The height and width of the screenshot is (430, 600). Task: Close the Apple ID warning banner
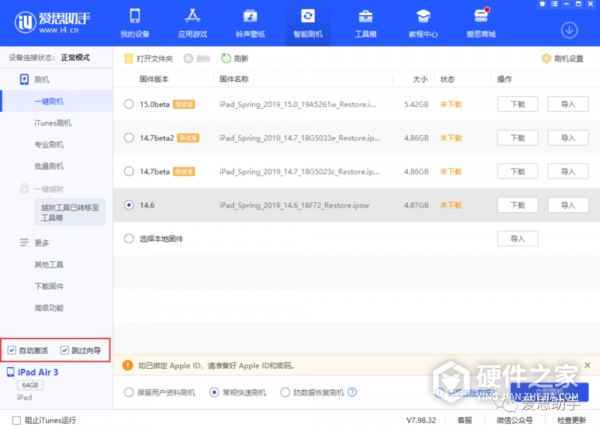587,365
